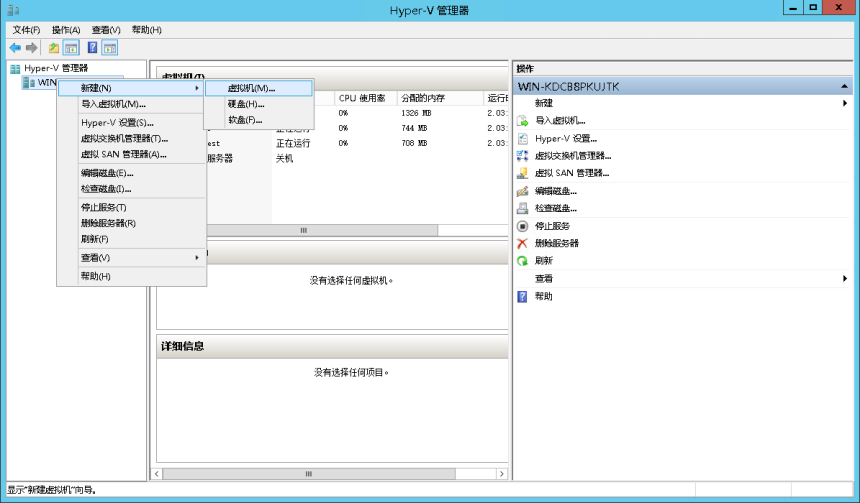The height and width of the screenshot is (503, 860).
Task: Click 导入虚拟机... link in actions pane
Action: [560, 121]
